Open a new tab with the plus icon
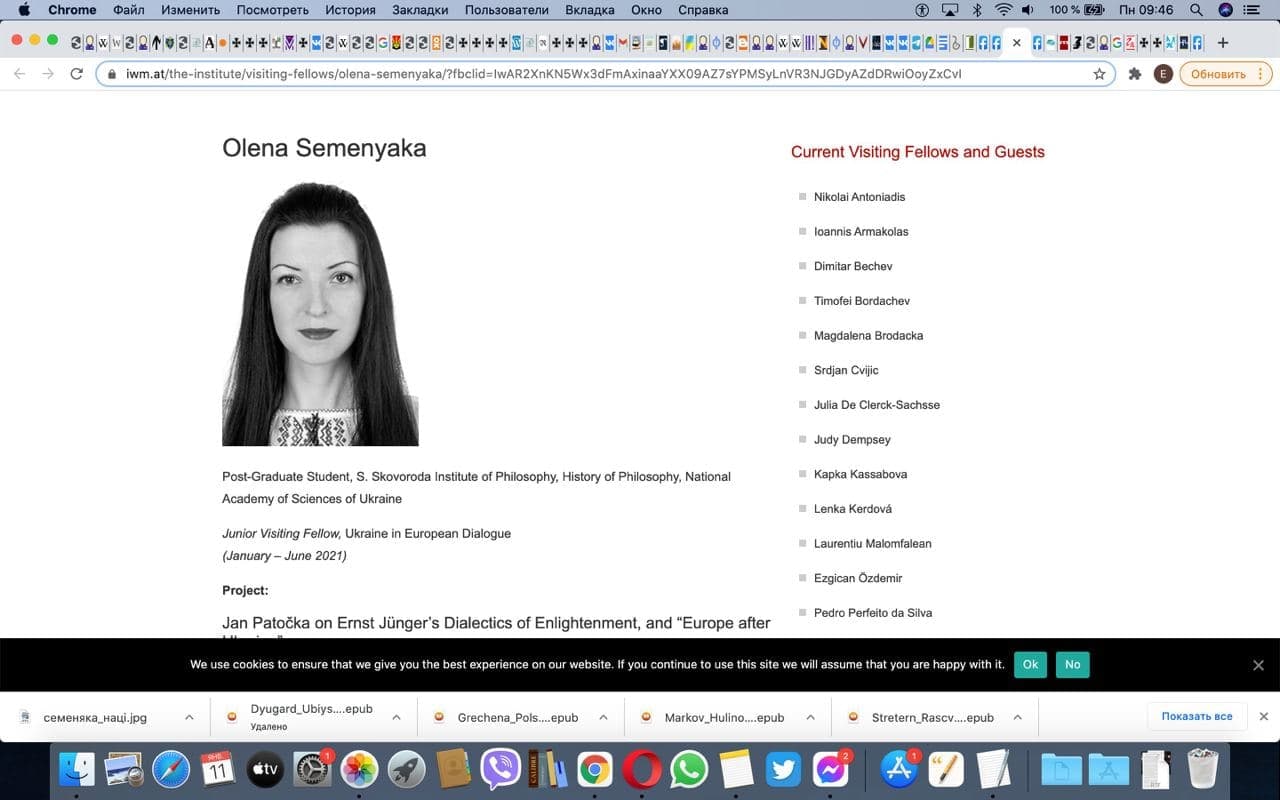This screenshot has width=1280, height=800. click(x=1222, y=43)
